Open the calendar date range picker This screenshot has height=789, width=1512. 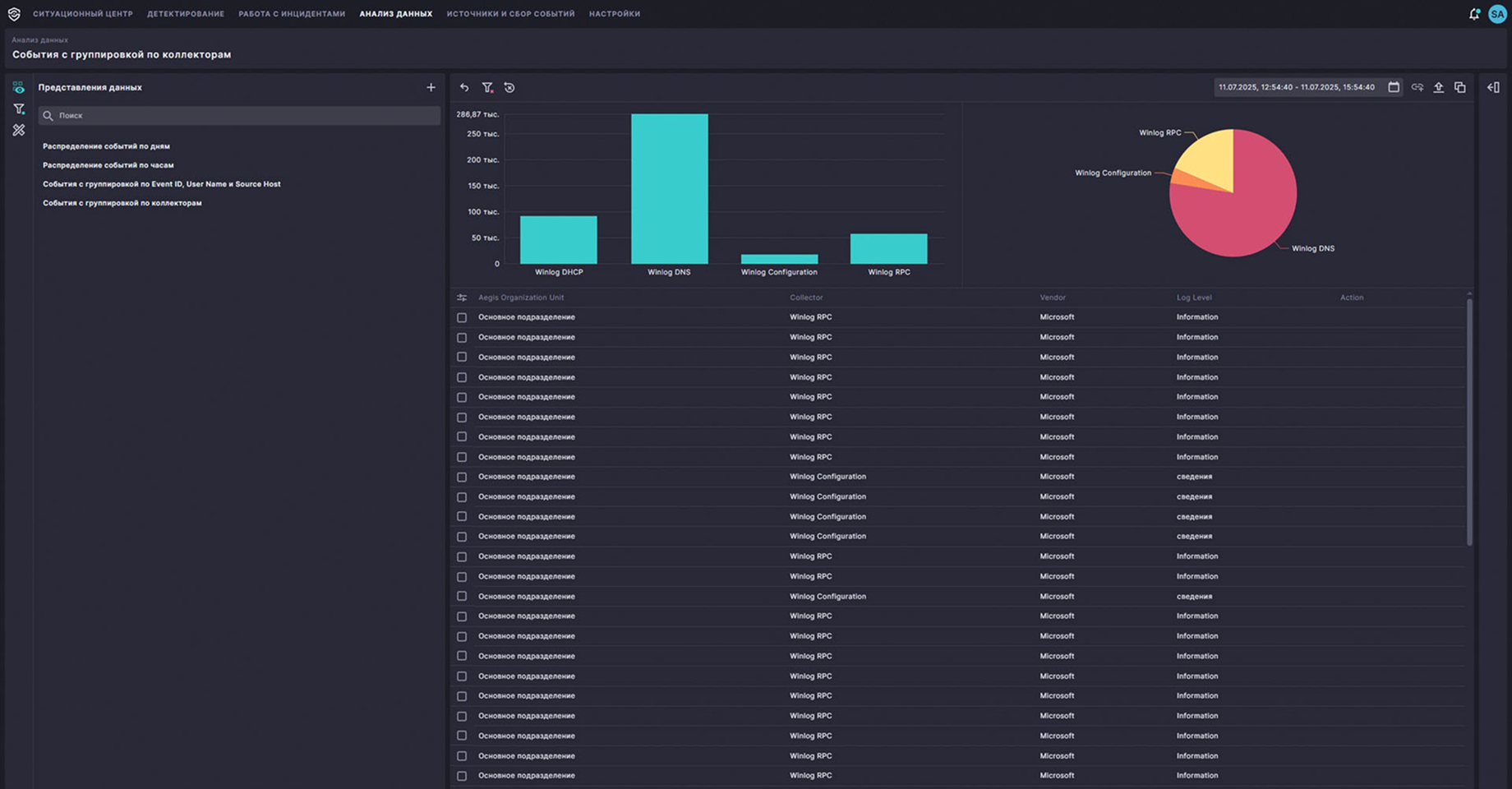(1394, 87)
